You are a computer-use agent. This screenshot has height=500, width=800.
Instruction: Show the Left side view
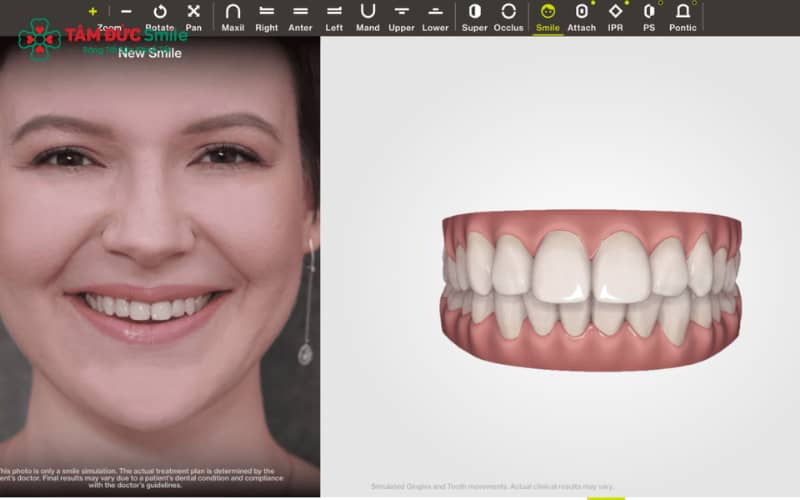[x=334, y=15]
